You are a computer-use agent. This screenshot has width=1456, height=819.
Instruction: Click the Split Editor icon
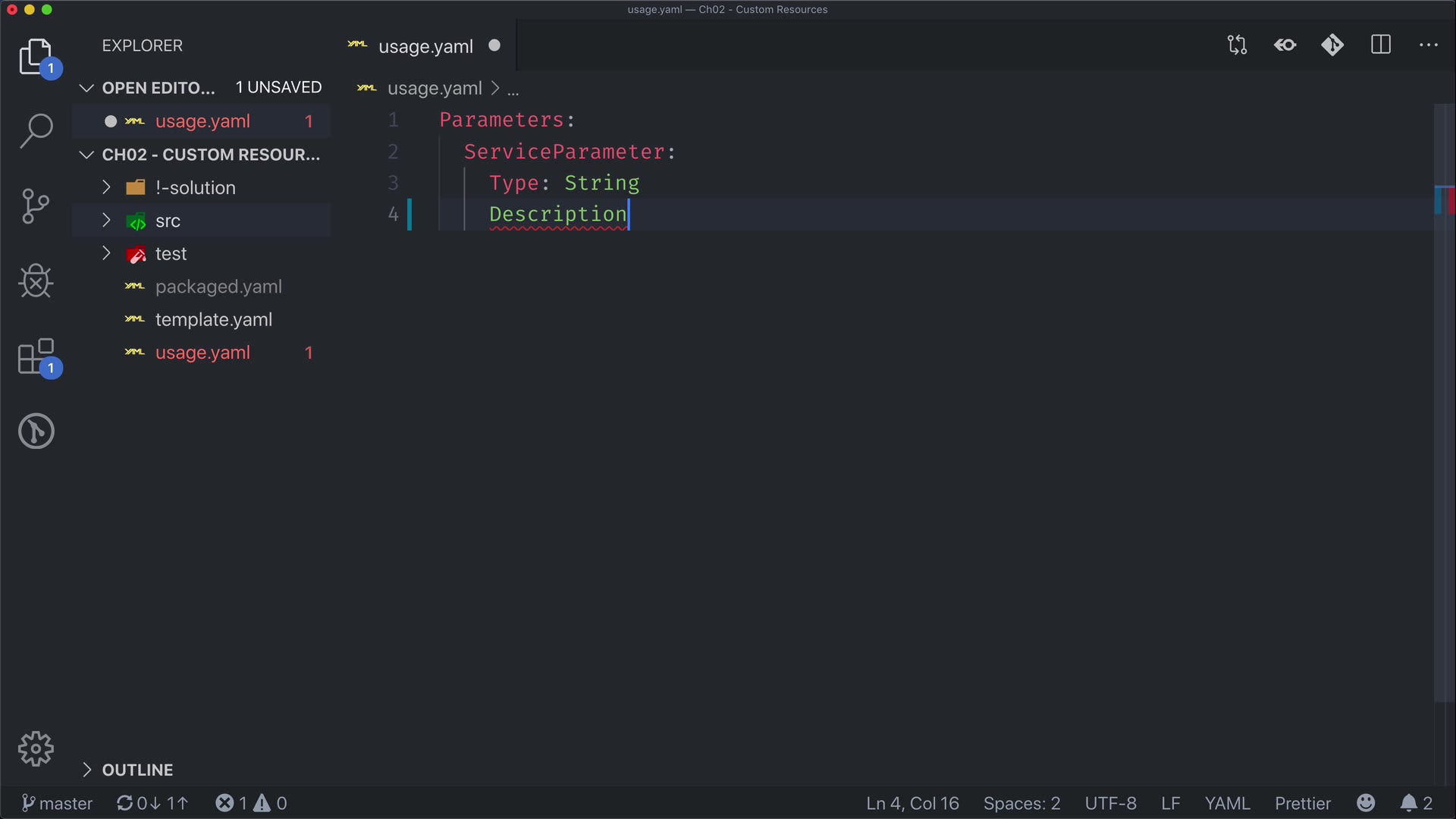[x=1381, y=45]
